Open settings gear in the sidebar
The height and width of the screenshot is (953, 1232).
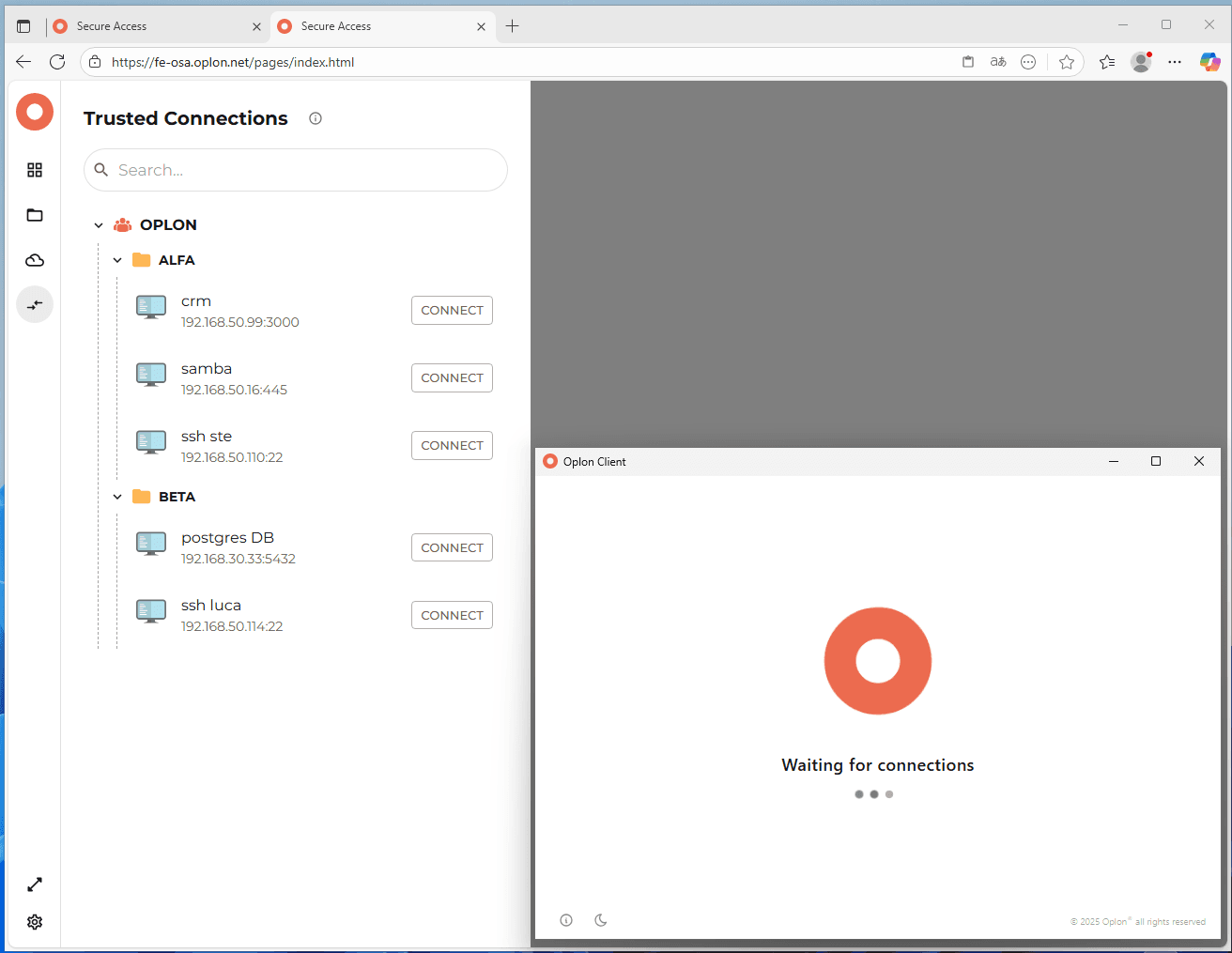tap(35, 922)
